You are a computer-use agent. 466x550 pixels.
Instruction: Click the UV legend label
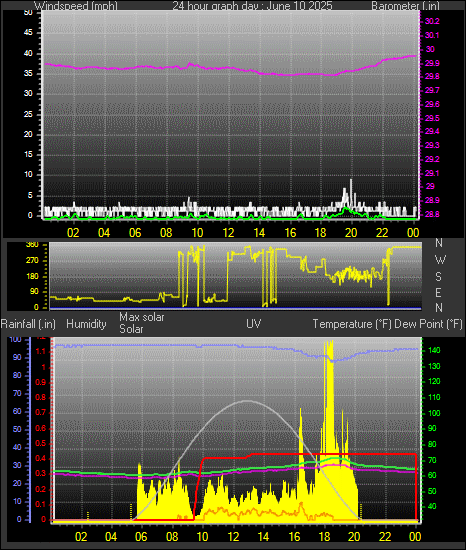point(254,323)
